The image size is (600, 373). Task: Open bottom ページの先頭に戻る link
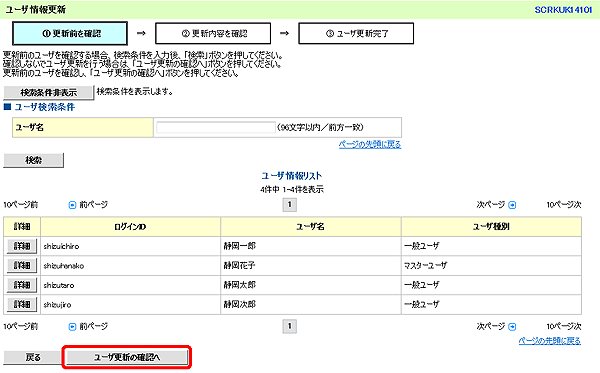point(549,340)
